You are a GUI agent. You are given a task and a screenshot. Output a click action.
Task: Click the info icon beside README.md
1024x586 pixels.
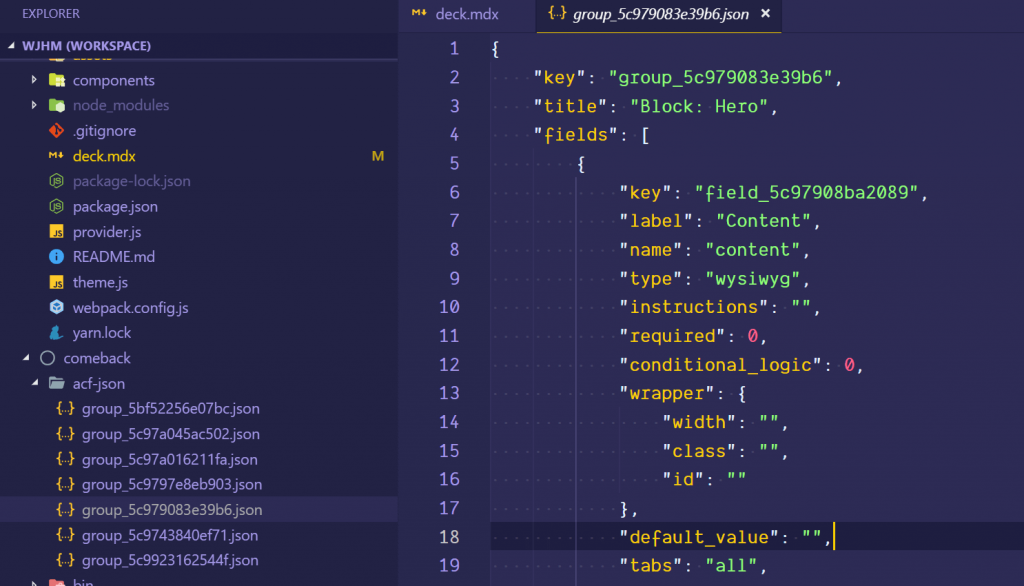pyautogui.click(x=56, y=257)
